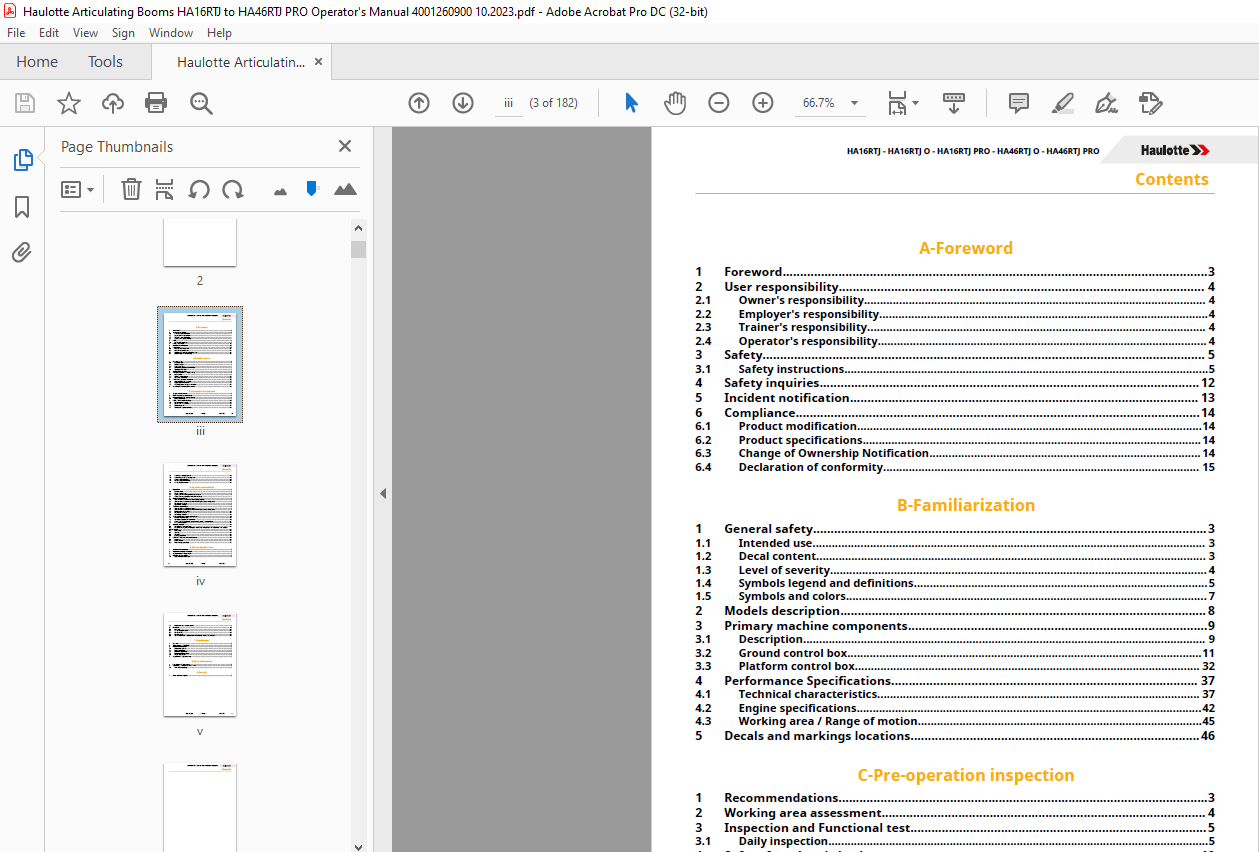Image resolution: width=1259 pixels, height=852 pixels.
Task: Enlarge thumbnail size large mountain icon
Action: [345, 189]
